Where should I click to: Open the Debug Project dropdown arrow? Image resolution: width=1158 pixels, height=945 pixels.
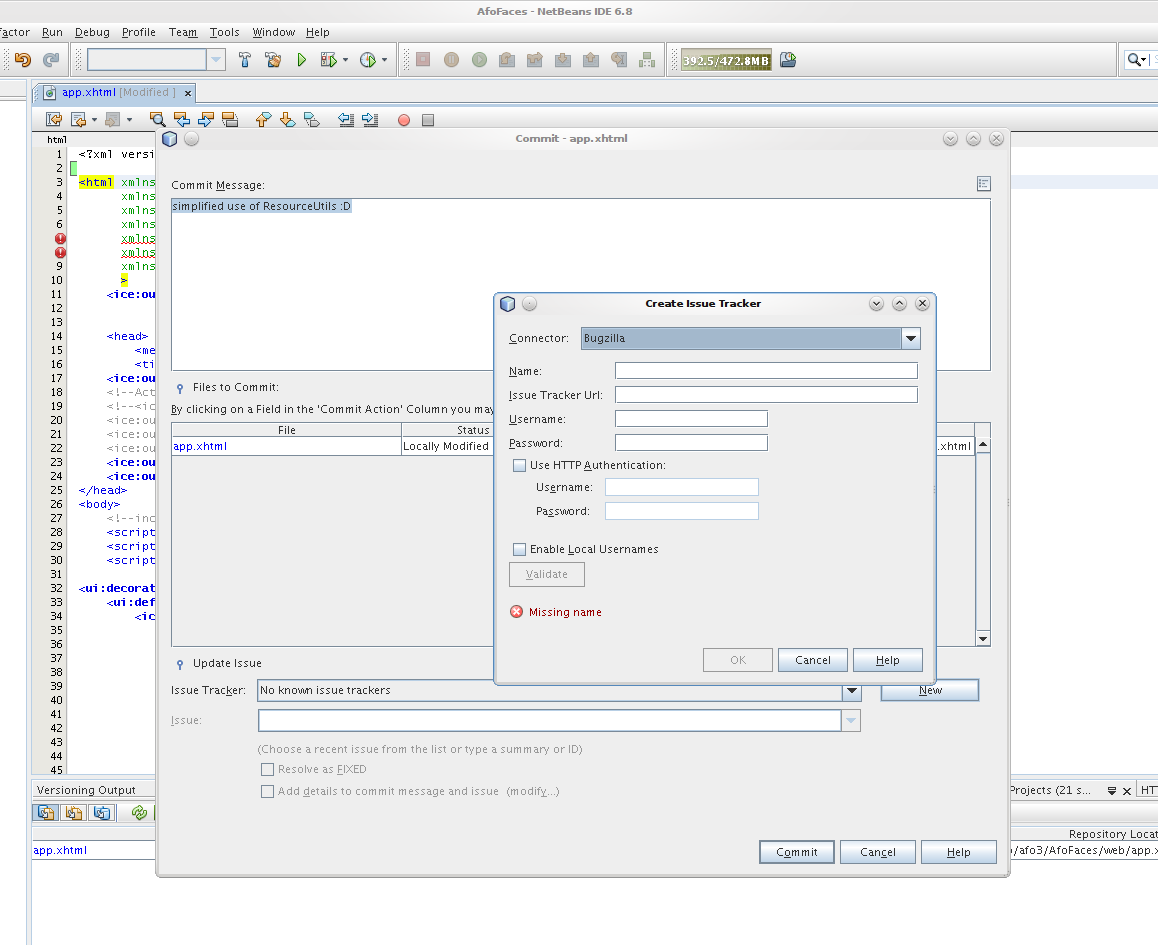click(346, 60)
